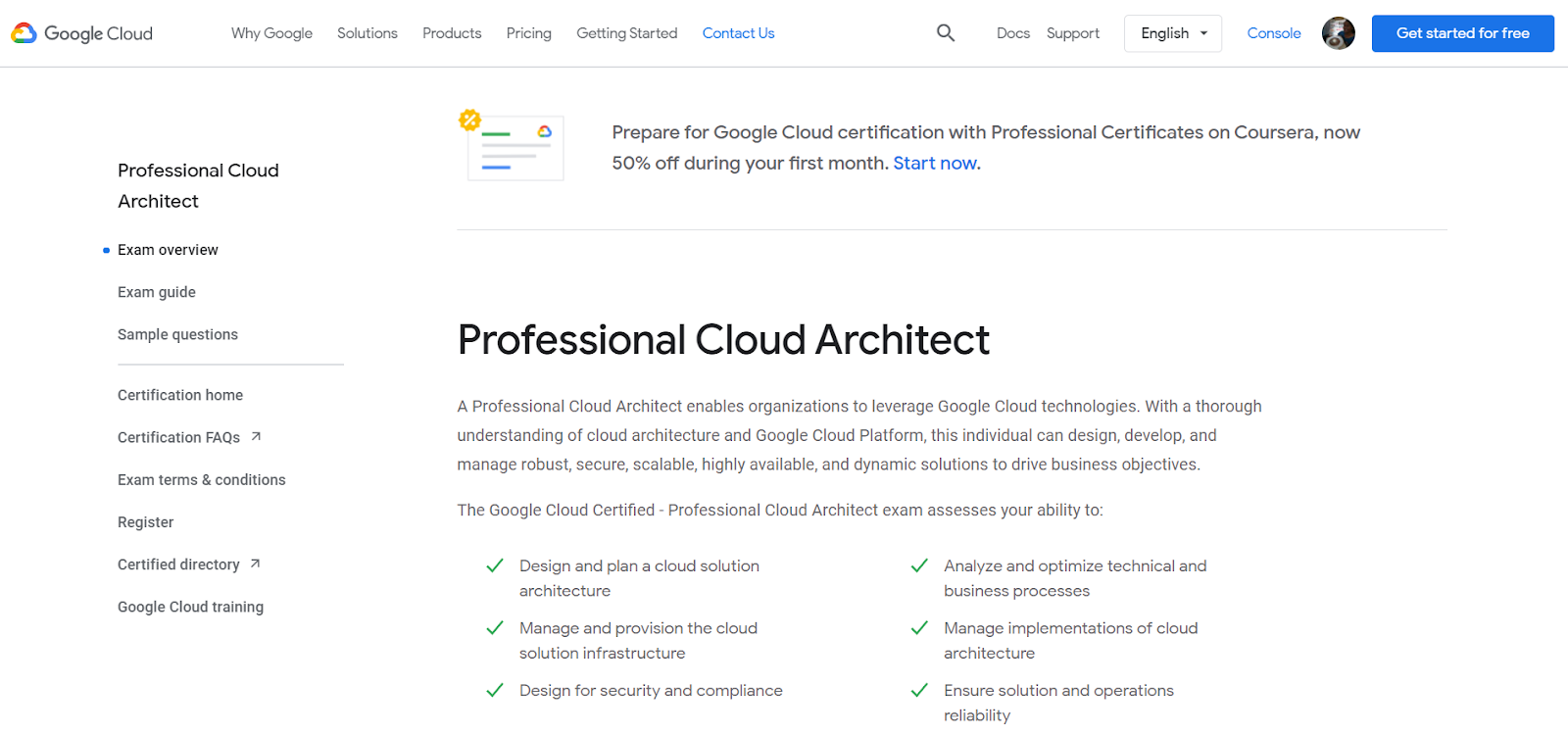Click the text 'Design for security and compliance'
Image resolution: width=1568 pixels, height=735 pixels.
tap(651, 691)
